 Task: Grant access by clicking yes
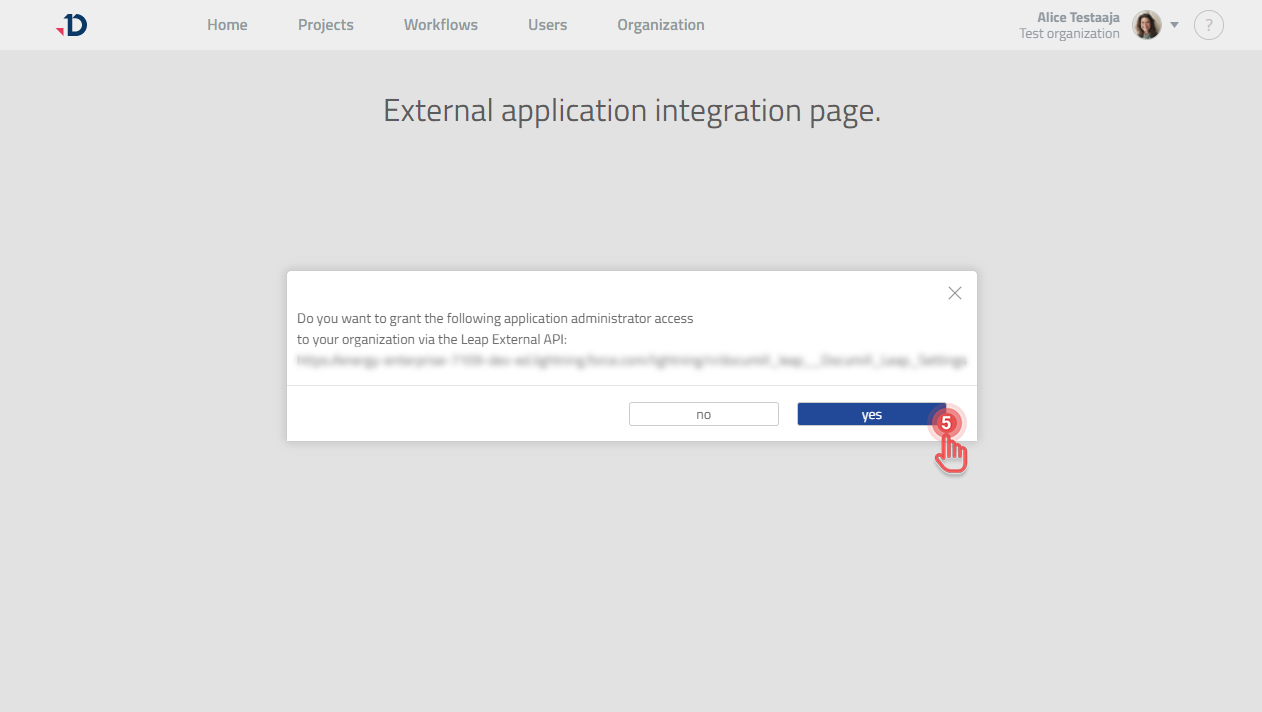pos(871,413)
